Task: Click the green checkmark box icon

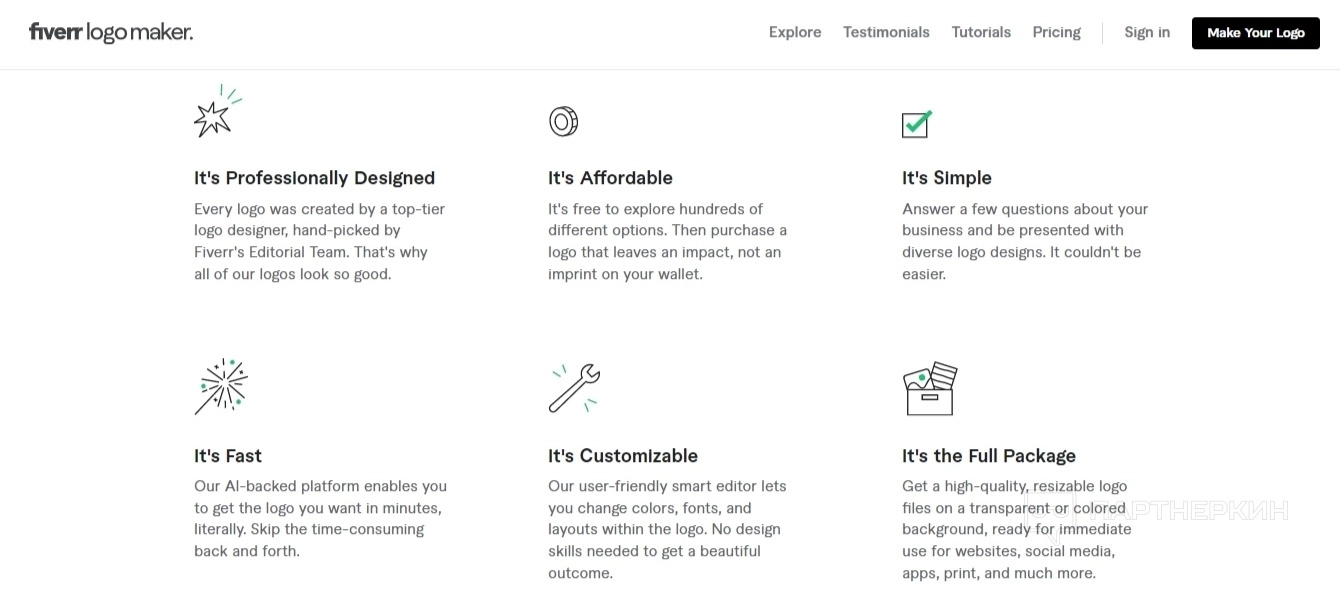Action: (916, 123)
